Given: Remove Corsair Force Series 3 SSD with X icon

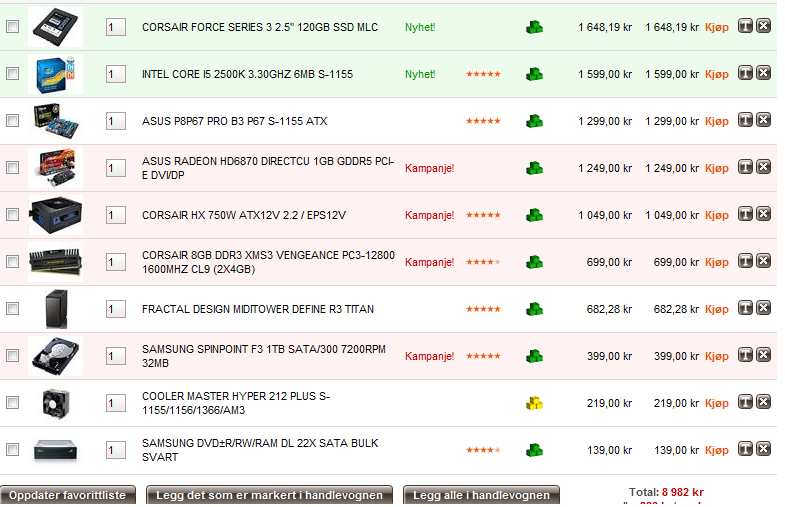Looking at the screenshot, I should [x=763, y=26].
